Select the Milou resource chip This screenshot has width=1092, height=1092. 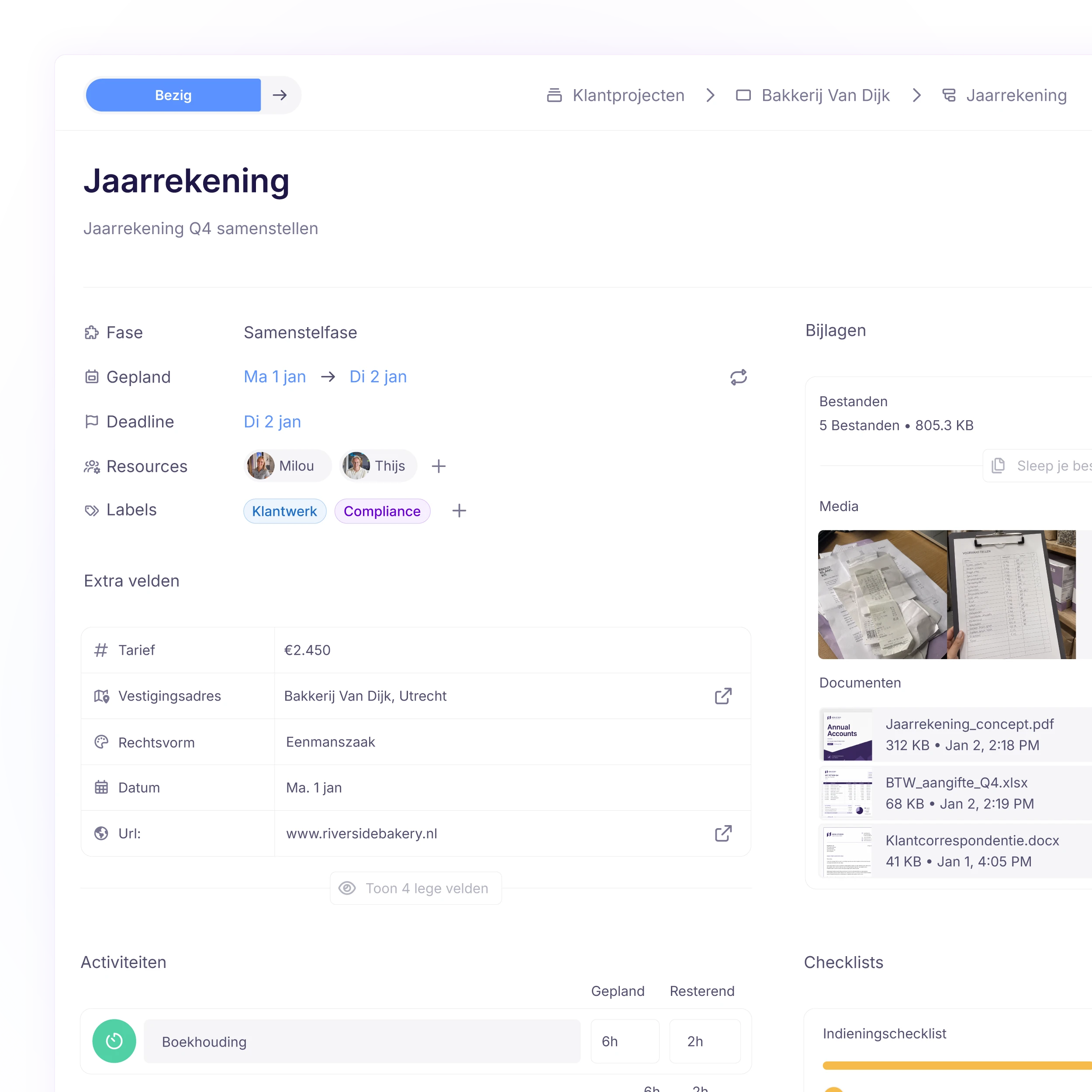(x=287, y=466)
